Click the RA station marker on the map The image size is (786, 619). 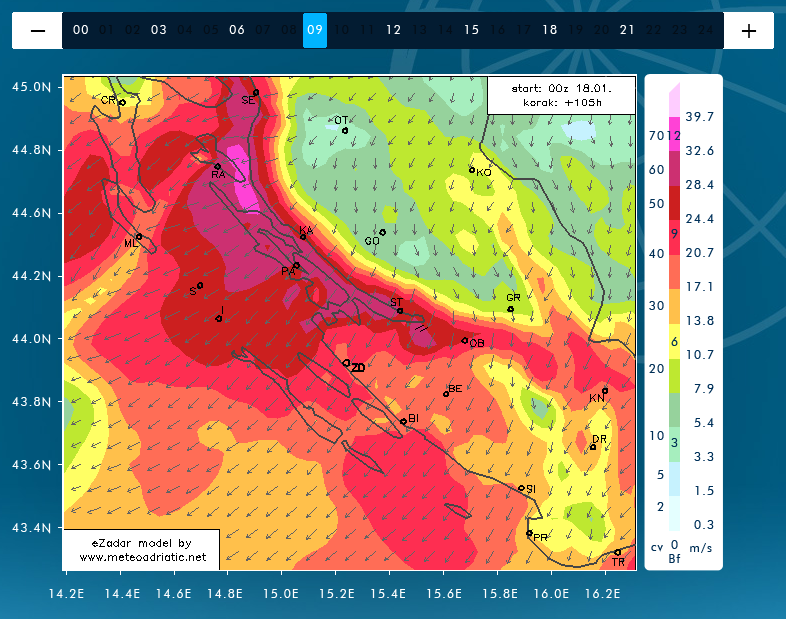pyautogui.click(x=218, y=166)
